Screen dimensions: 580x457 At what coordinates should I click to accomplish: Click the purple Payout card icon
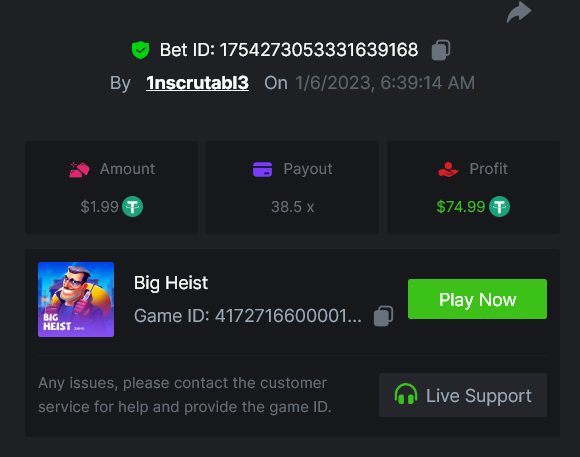263,169
